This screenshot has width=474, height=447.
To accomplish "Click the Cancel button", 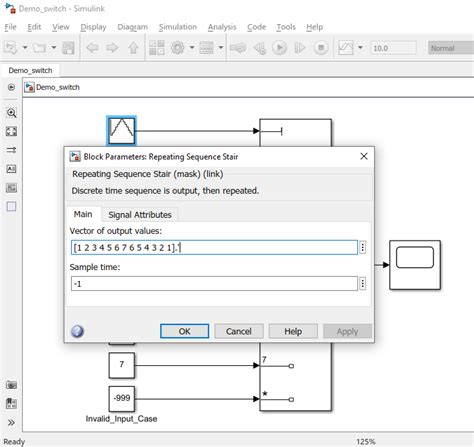I will [x=239, y=331].
